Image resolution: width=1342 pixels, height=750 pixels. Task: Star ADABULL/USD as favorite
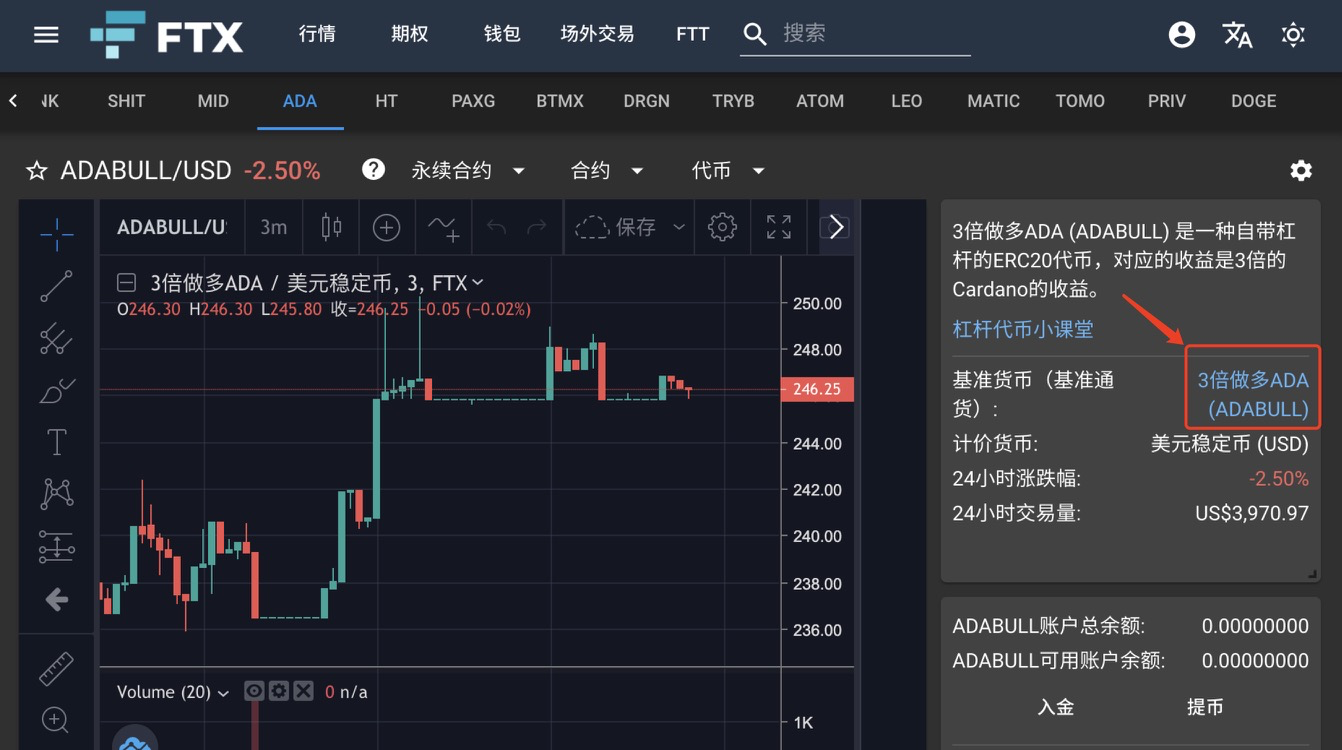(x=37, y=171)
